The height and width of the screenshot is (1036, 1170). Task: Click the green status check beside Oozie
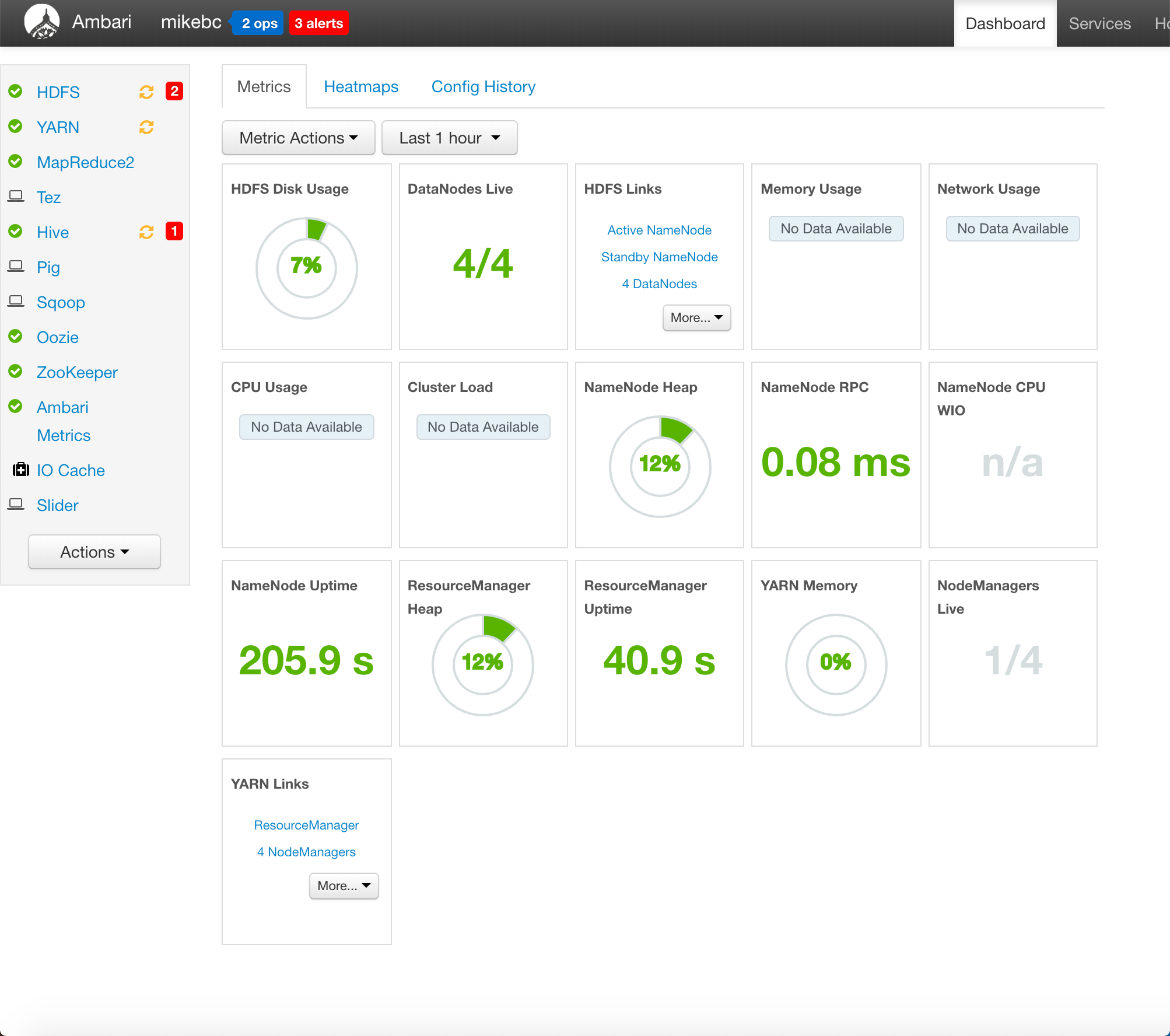click(x=16, y=337)
